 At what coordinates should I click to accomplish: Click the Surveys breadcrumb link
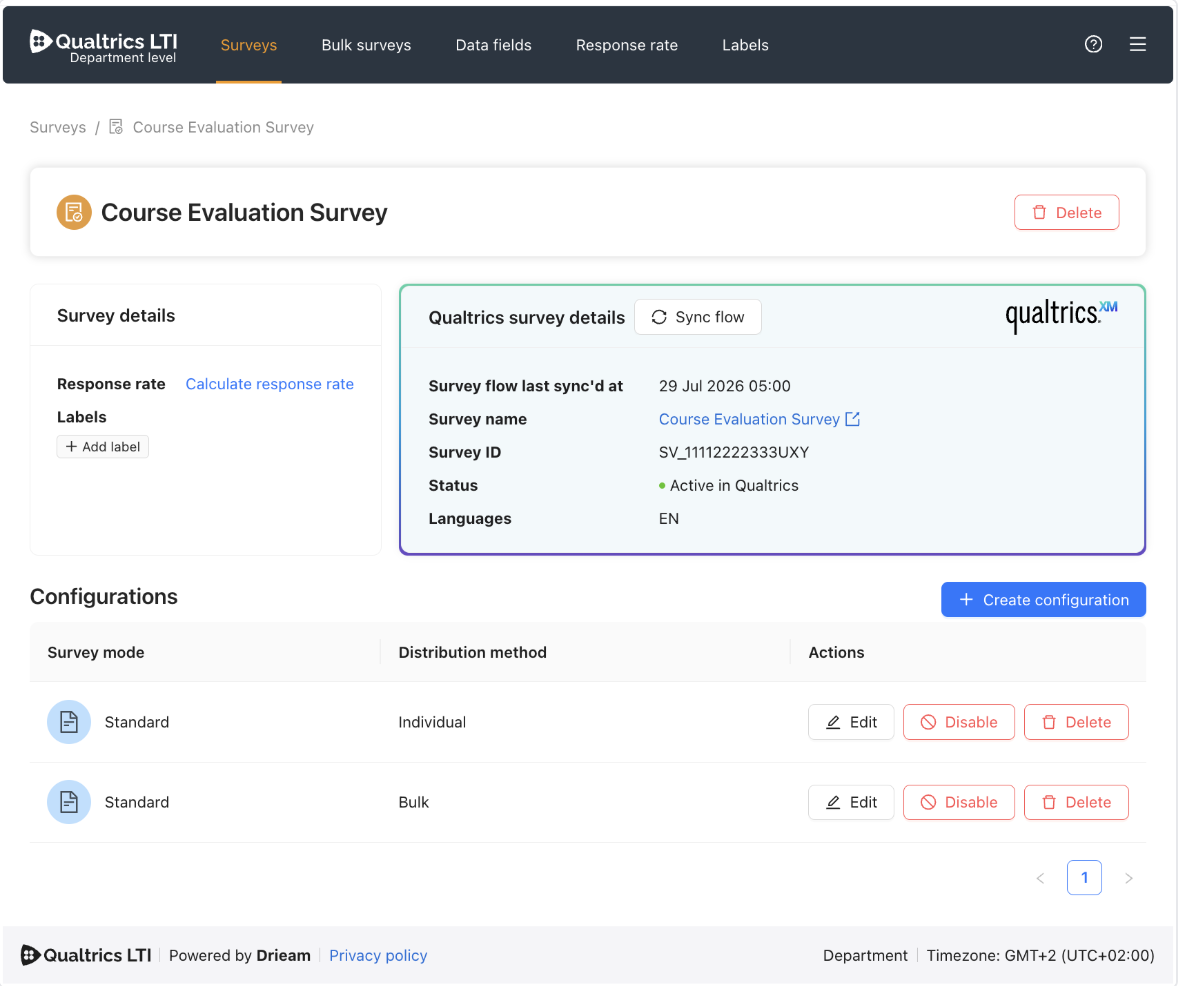(58, 127)
